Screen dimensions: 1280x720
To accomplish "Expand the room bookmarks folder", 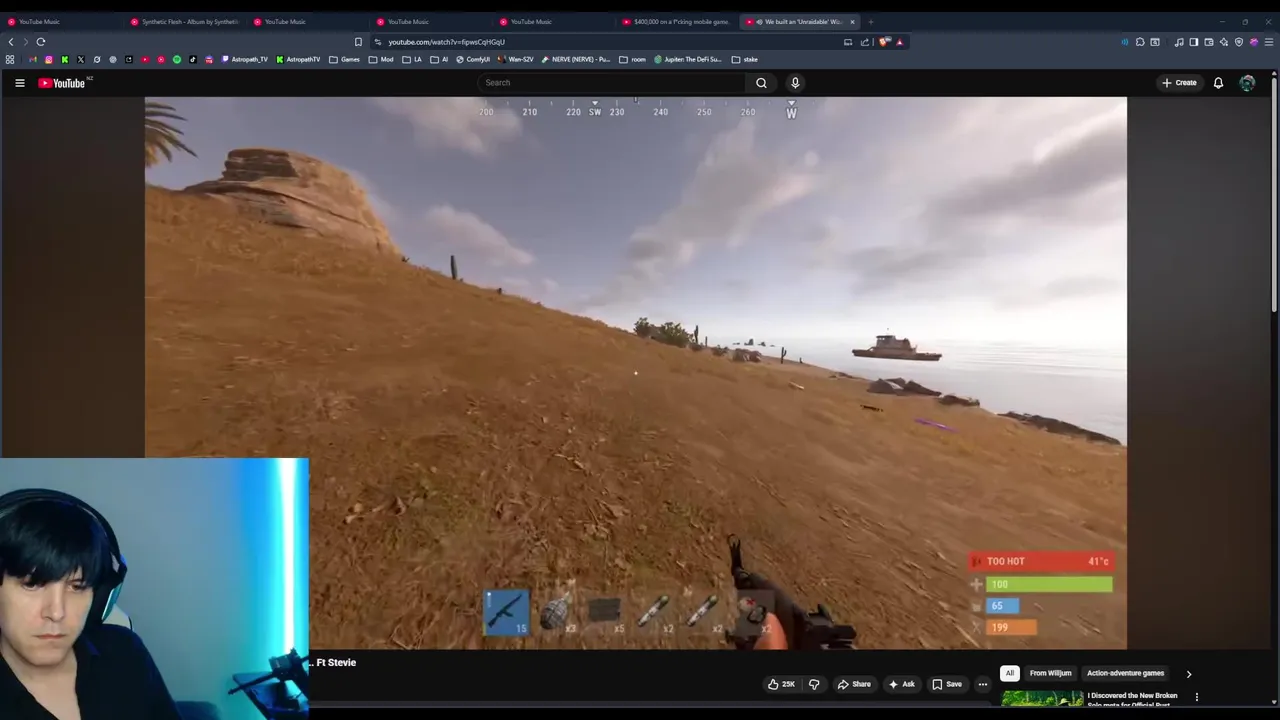I will [632, 60].
